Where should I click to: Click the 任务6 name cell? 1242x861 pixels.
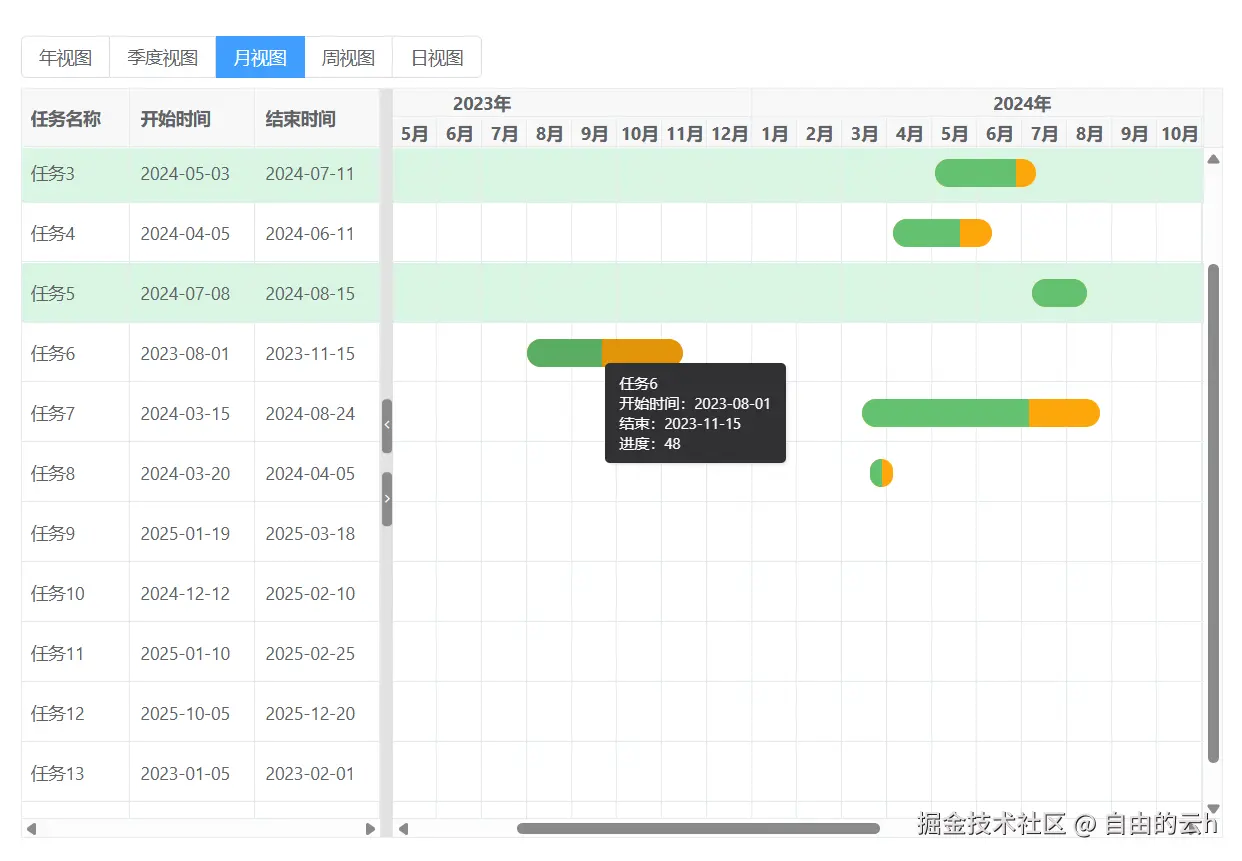click(75, 353)
